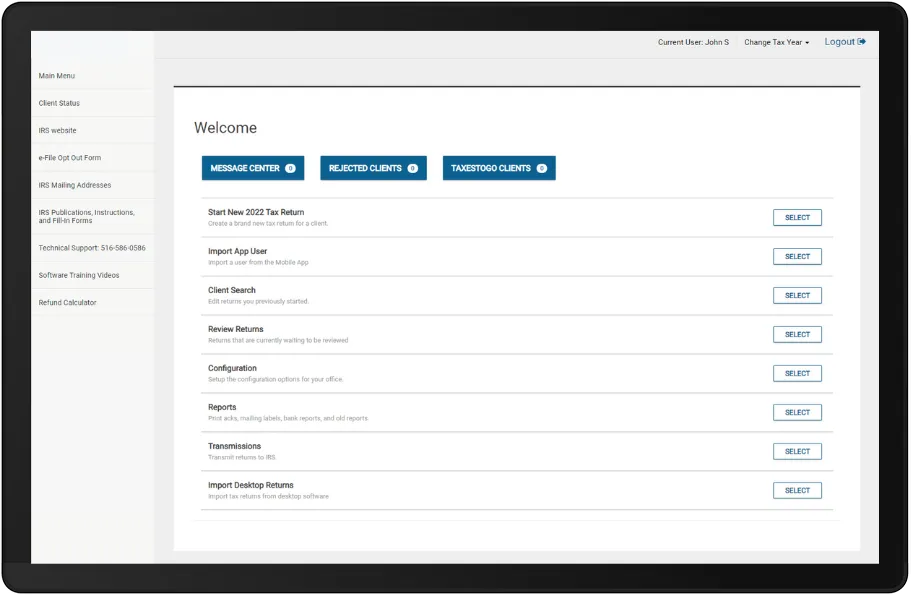Open Client Search
The width and height of the screenshot is (911, 595).
click(x=797, y=295)
